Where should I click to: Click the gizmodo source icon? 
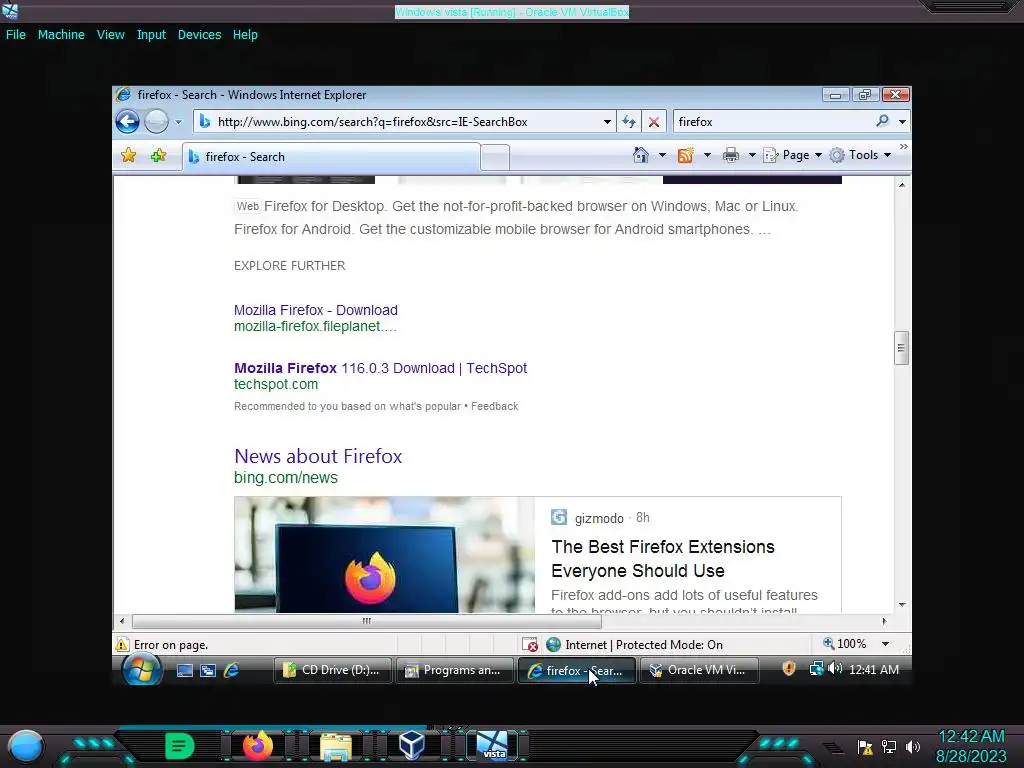coord(559,517)
